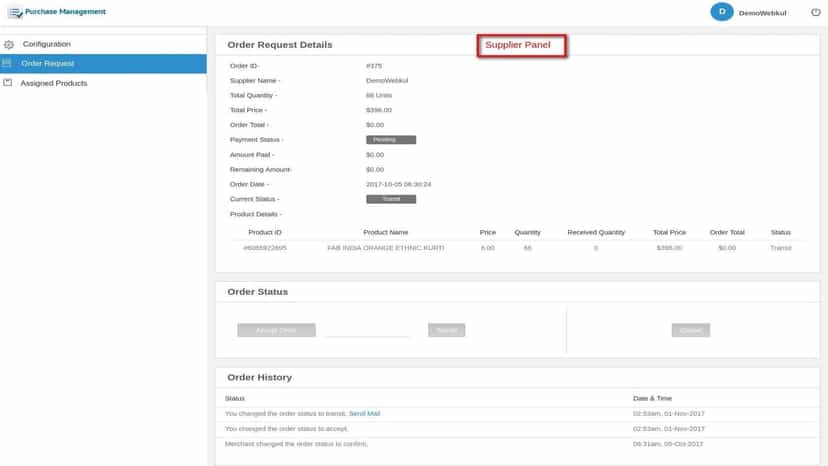Click the Order Request sidebar icon

[7, 63]
